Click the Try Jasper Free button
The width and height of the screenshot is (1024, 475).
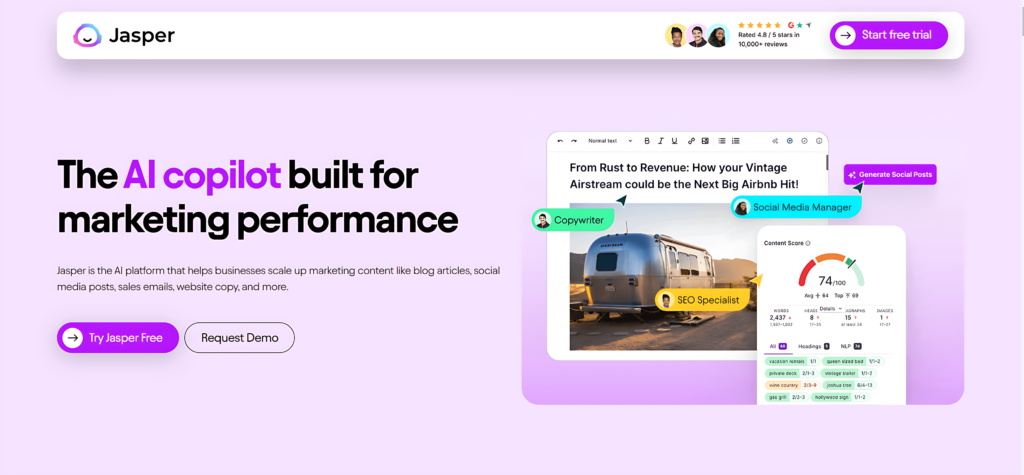[118, 338]
